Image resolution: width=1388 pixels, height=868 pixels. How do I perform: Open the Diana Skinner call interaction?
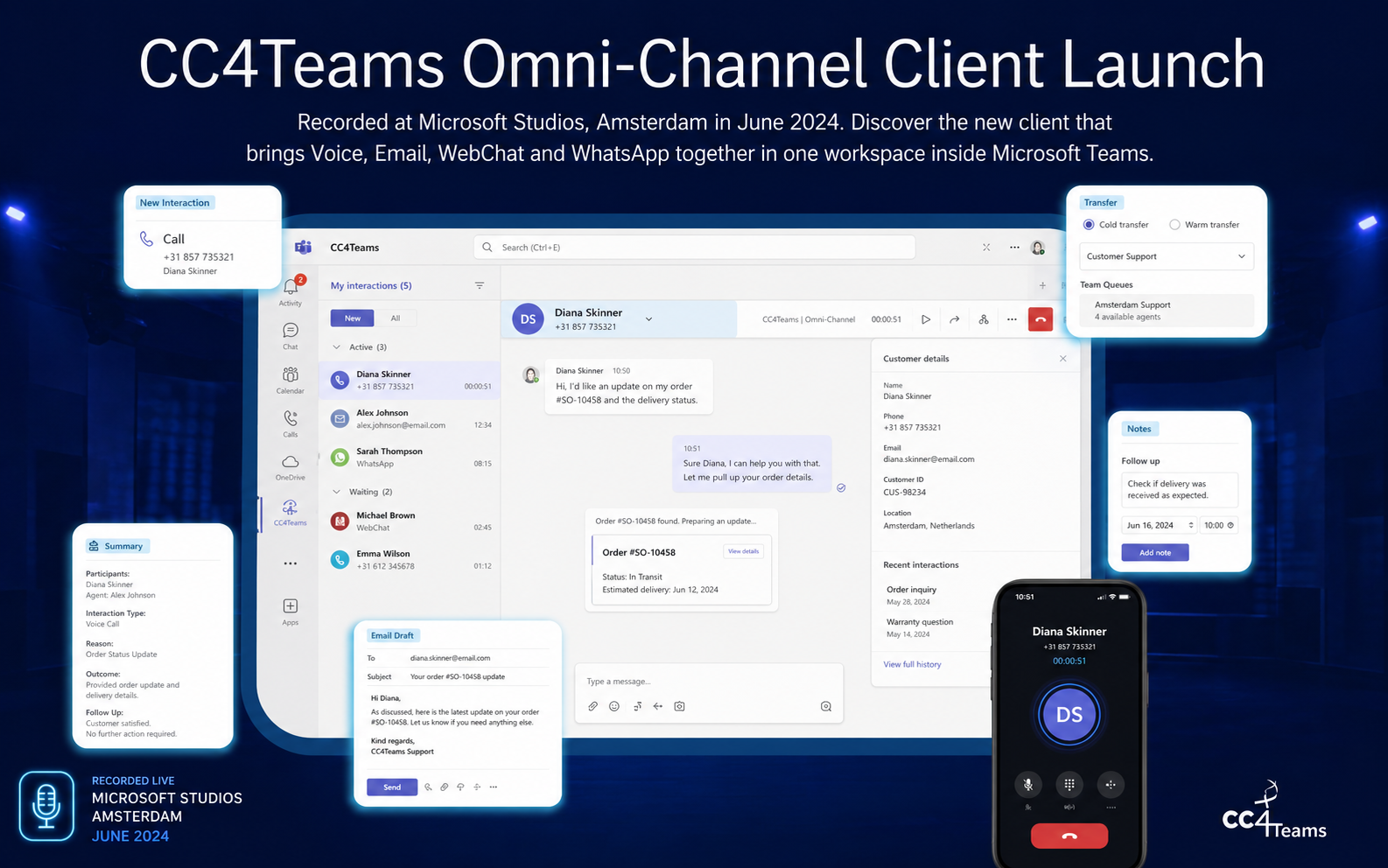(x=410, y=380)
